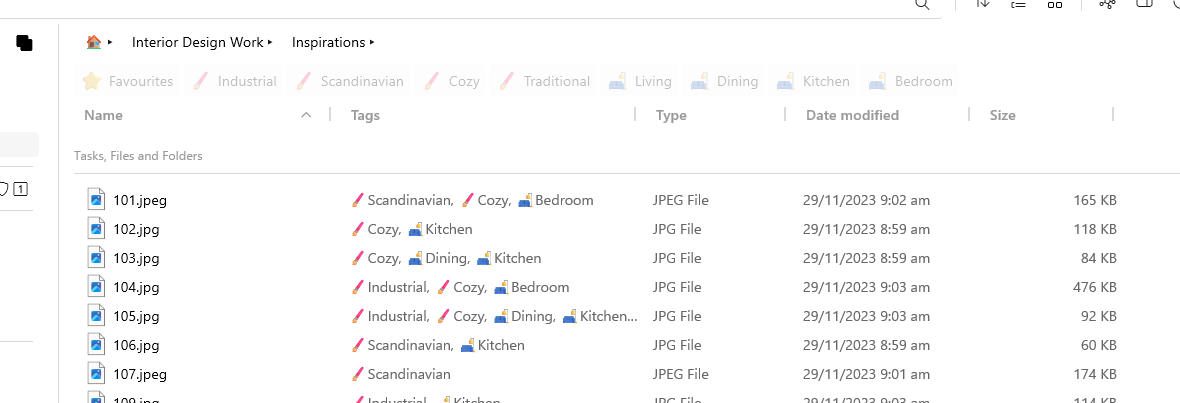Select the 106.jpg file row
This screenshot has height=403, width=1180.
(x=136, y=345)
